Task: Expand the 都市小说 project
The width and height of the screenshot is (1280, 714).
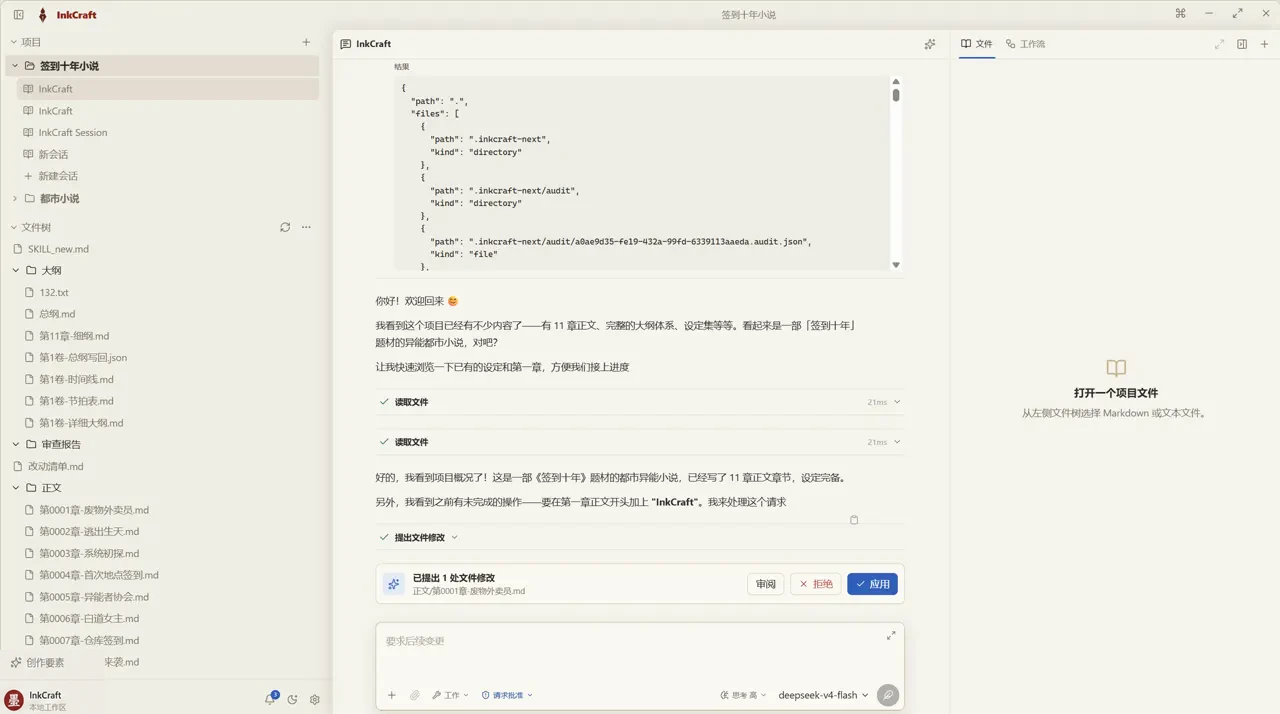Action: [15, 198]
